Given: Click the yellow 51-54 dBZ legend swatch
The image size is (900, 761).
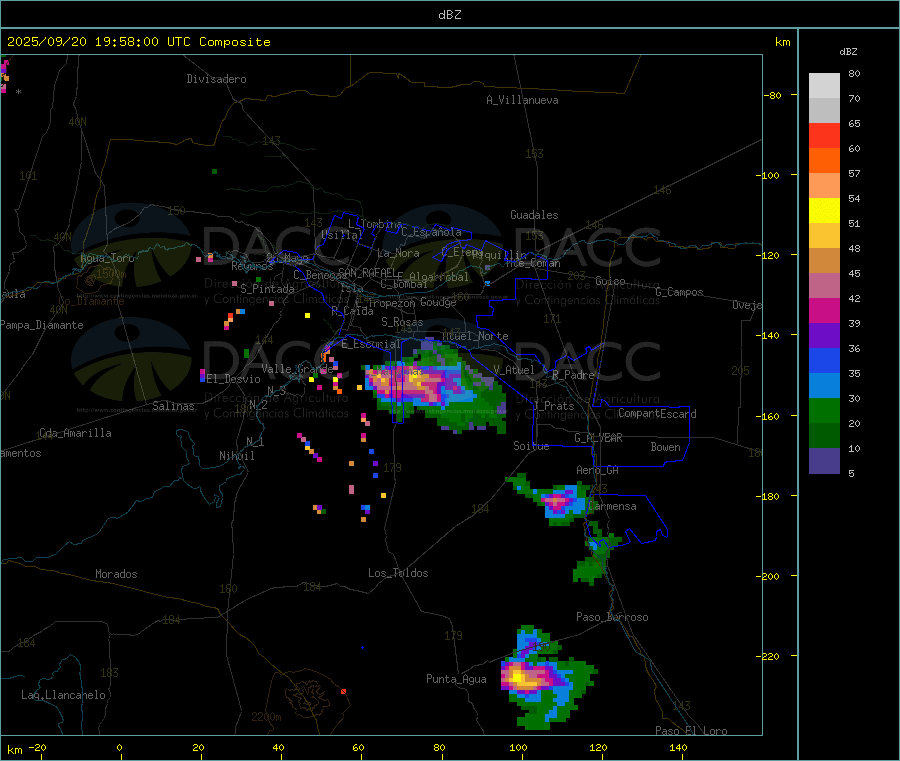Looking at the screenshot, I should (x=824, y=211).
